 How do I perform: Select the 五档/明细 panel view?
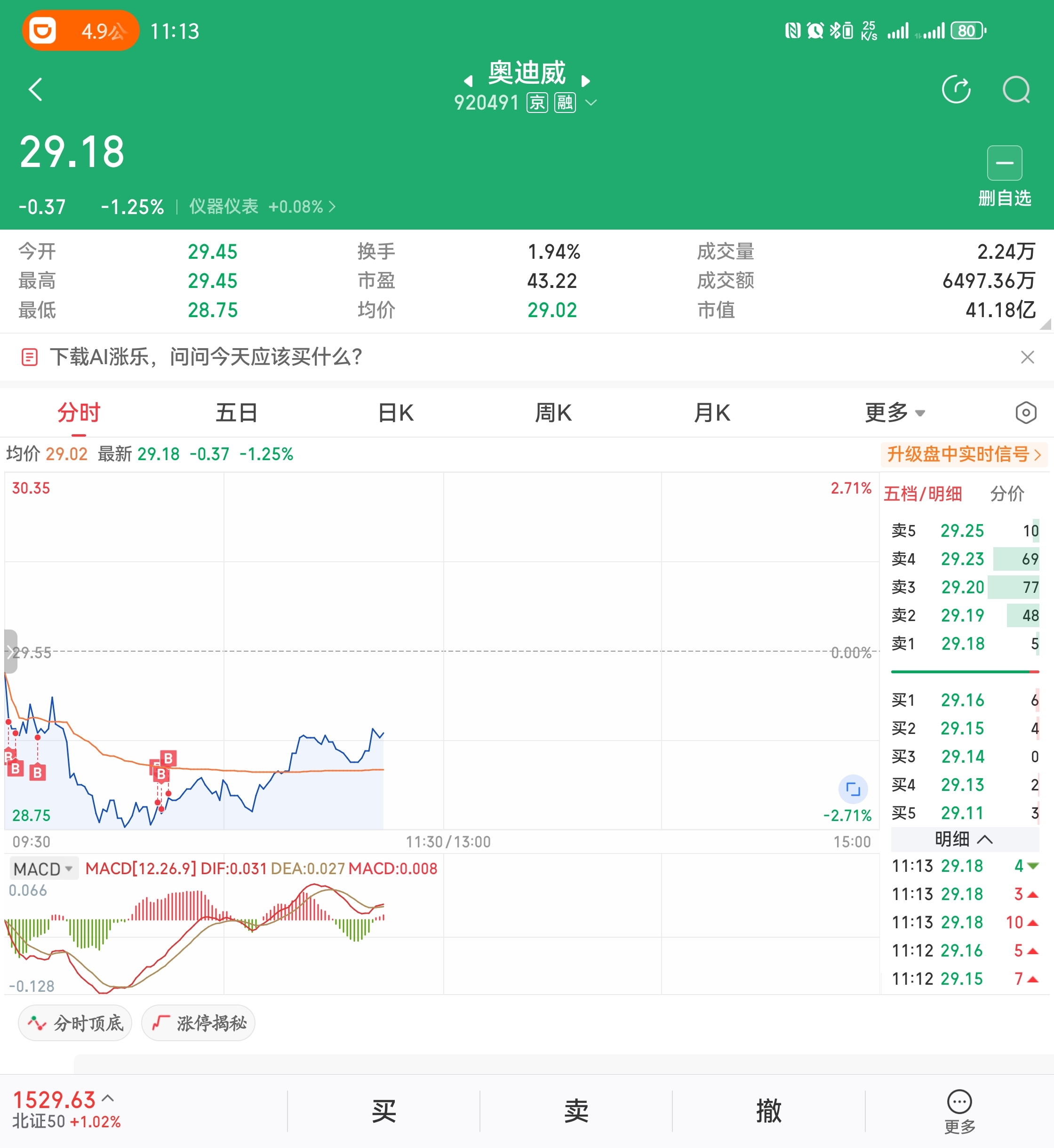(x=922, y=493)
